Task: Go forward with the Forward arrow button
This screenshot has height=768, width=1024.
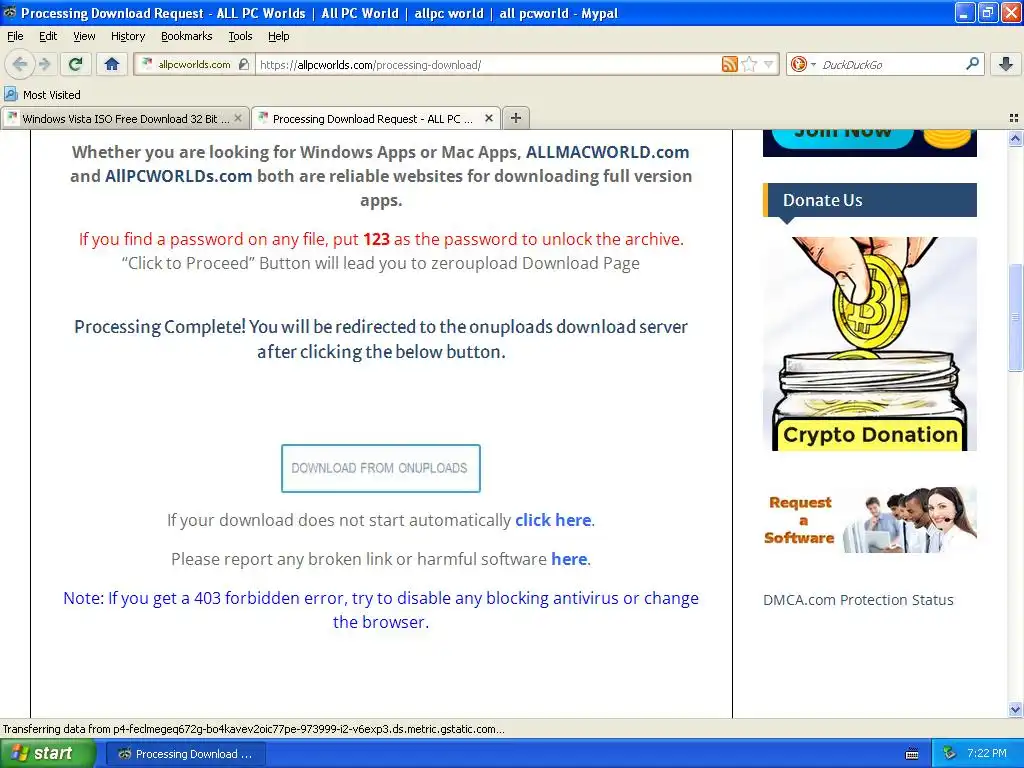Action: tap(44, 64)
